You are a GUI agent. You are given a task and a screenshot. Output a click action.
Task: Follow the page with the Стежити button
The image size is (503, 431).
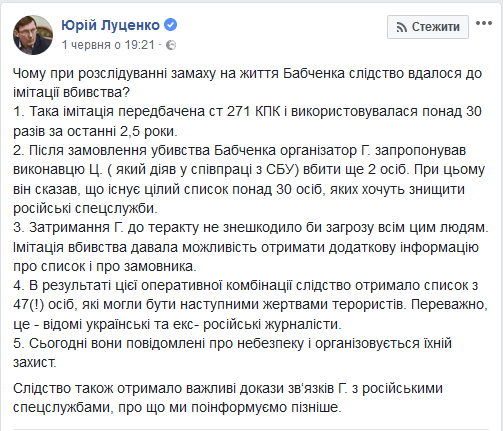pyautogui.click(x=428, y=27)
